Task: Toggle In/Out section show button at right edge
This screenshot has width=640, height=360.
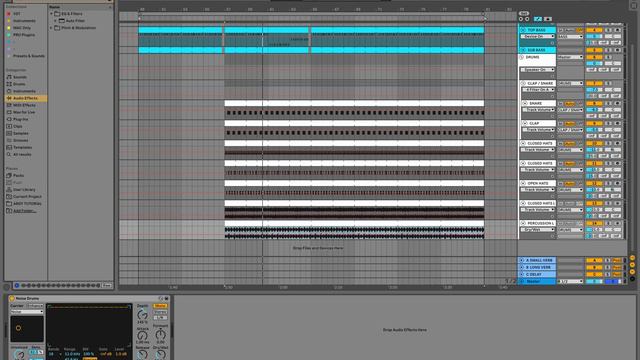Action: (632, 258)
